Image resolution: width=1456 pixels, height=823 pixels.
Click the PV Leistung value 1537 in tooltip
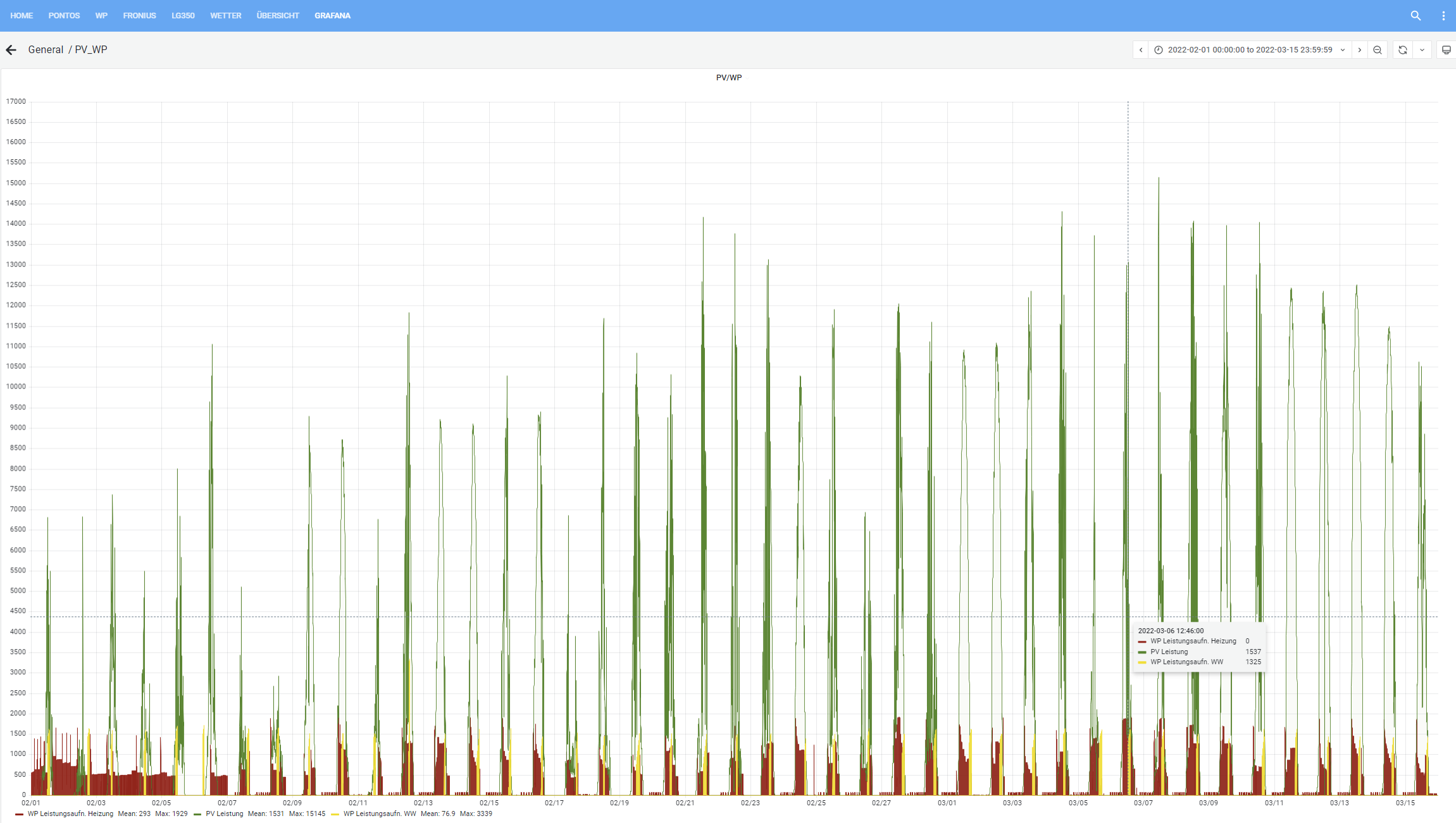pos(1253,652)
